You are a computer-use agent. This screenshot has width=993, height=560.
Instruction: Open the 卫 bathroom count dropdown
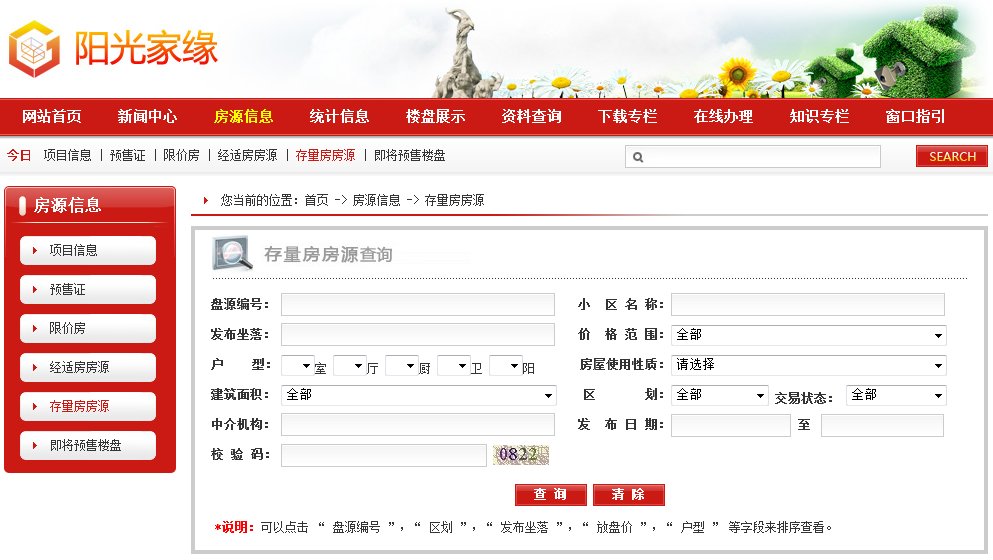click(x=453, y=366)
